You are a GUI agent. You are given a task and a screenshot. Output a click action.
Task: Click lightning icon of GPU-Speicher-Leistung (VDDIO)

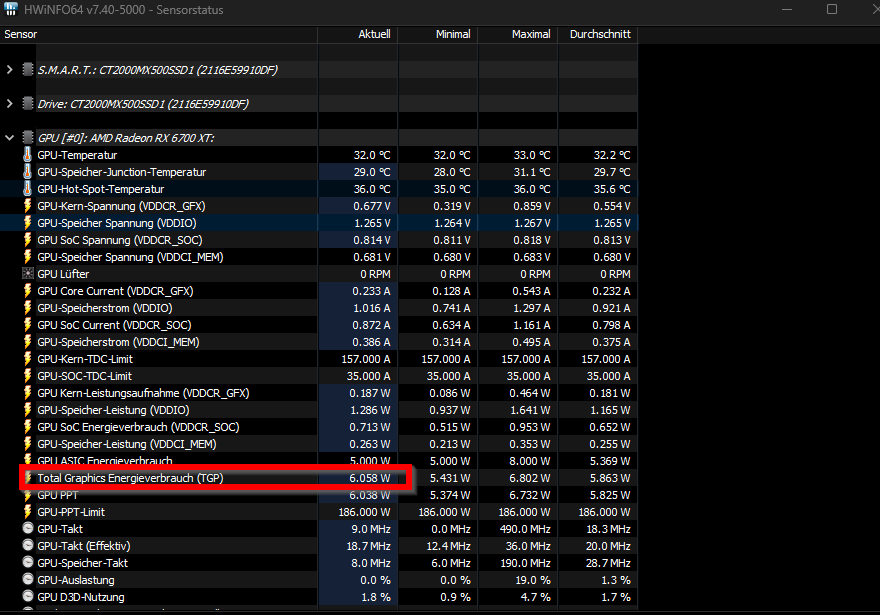(28, 410)
